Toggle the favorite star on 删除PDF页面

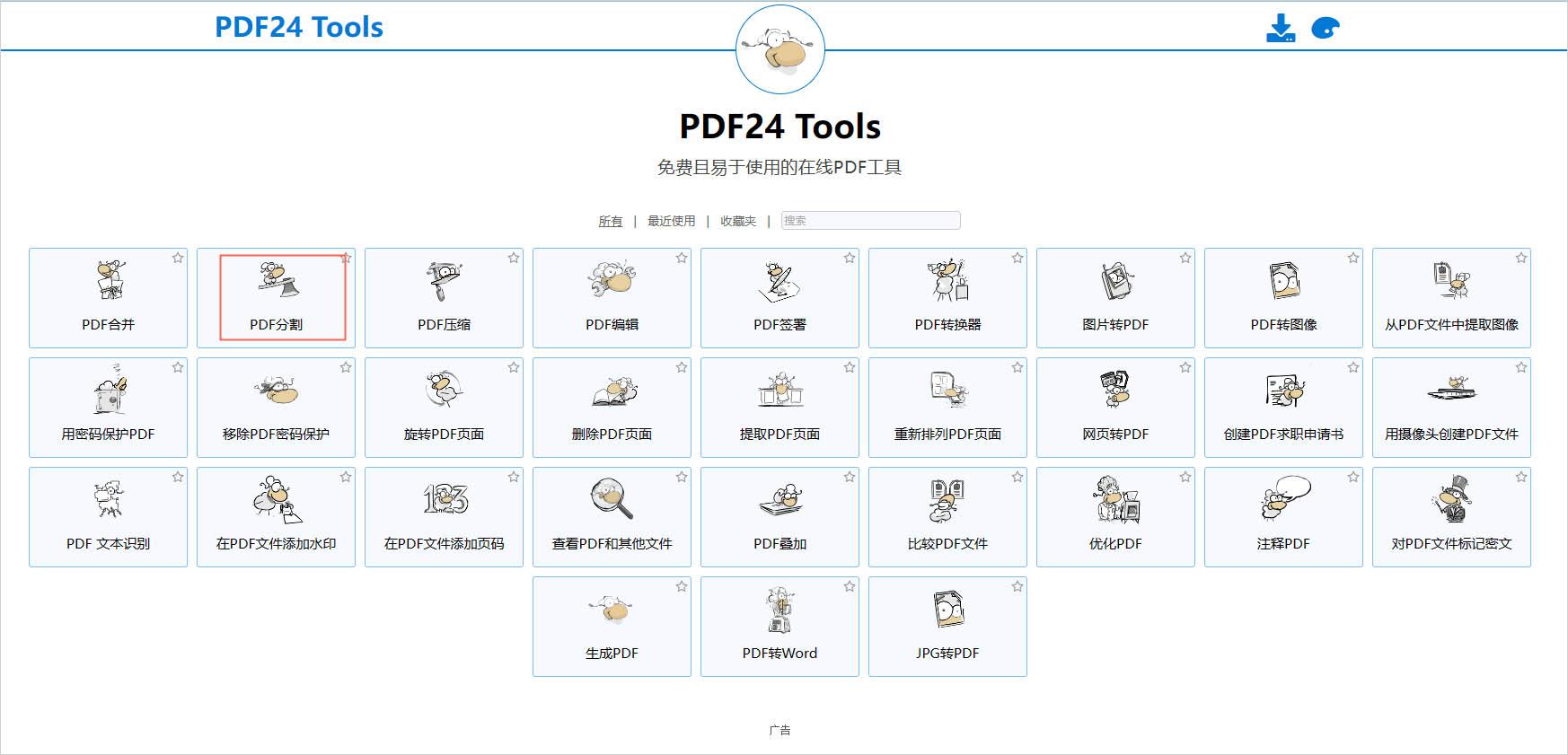pos(682,367)
